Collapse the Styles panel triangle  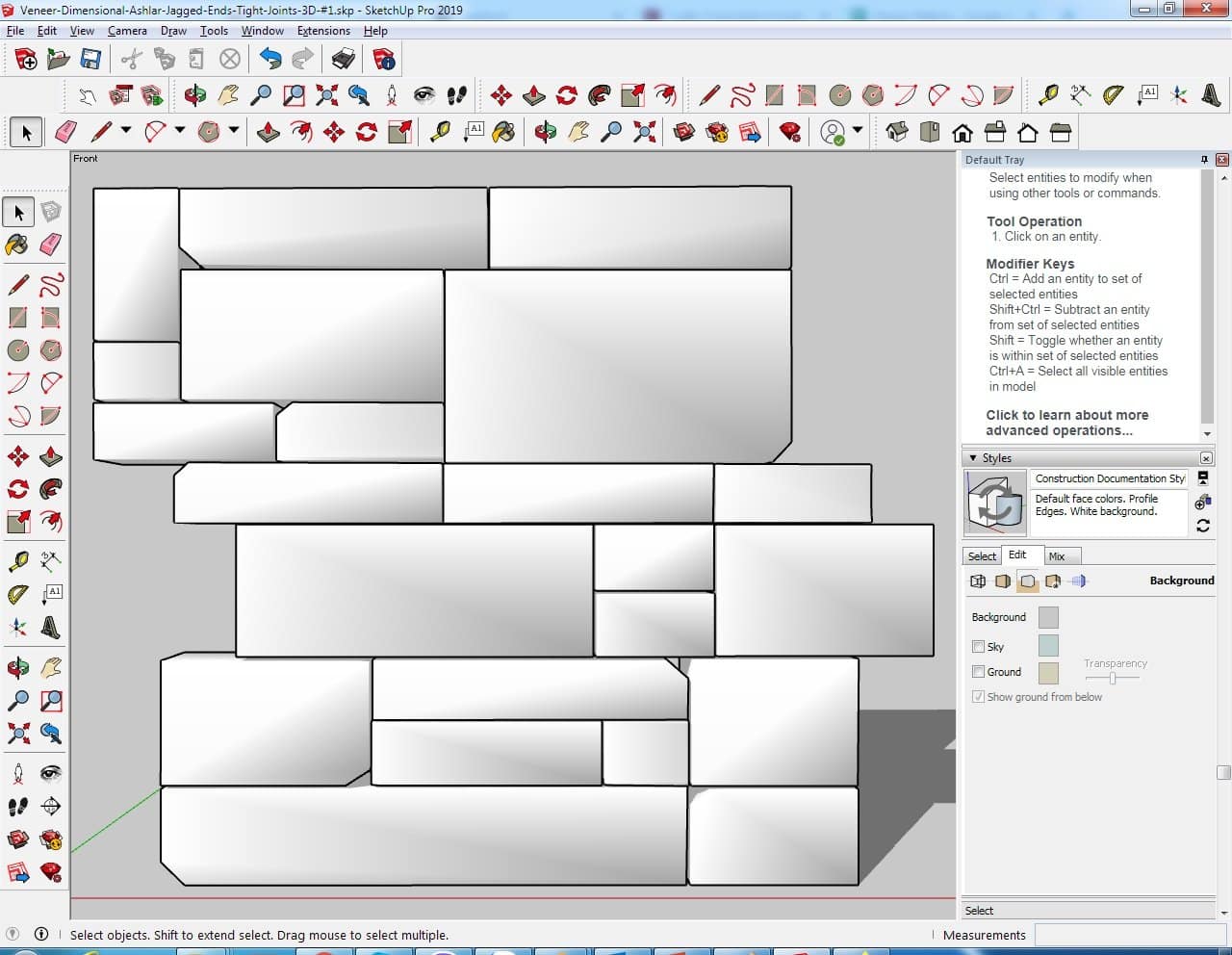coord(973,458)
